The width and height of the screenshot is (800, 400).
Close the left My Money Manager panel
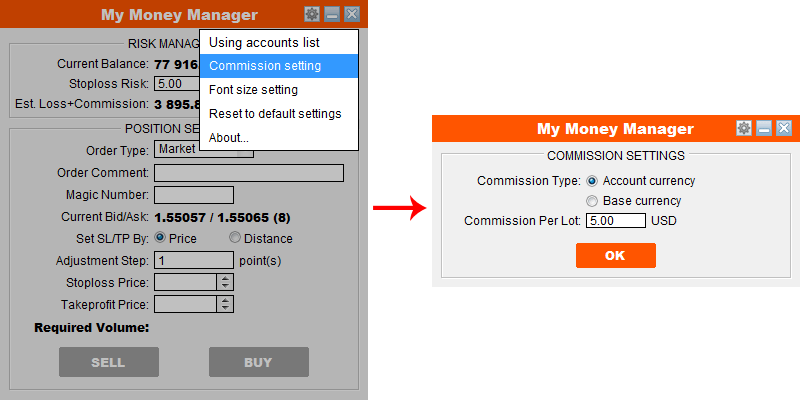352,14
